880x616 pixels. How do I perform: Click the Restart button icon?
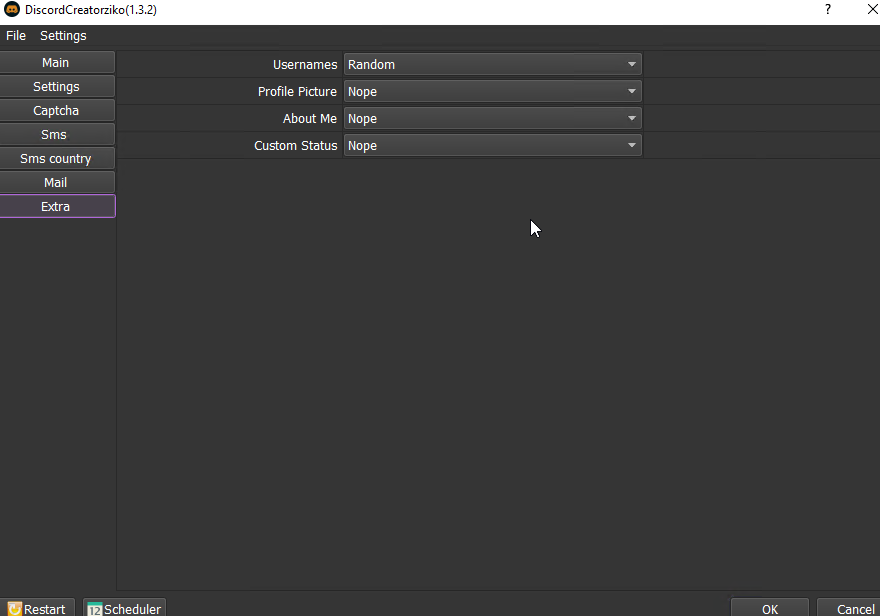coord(15,609)
